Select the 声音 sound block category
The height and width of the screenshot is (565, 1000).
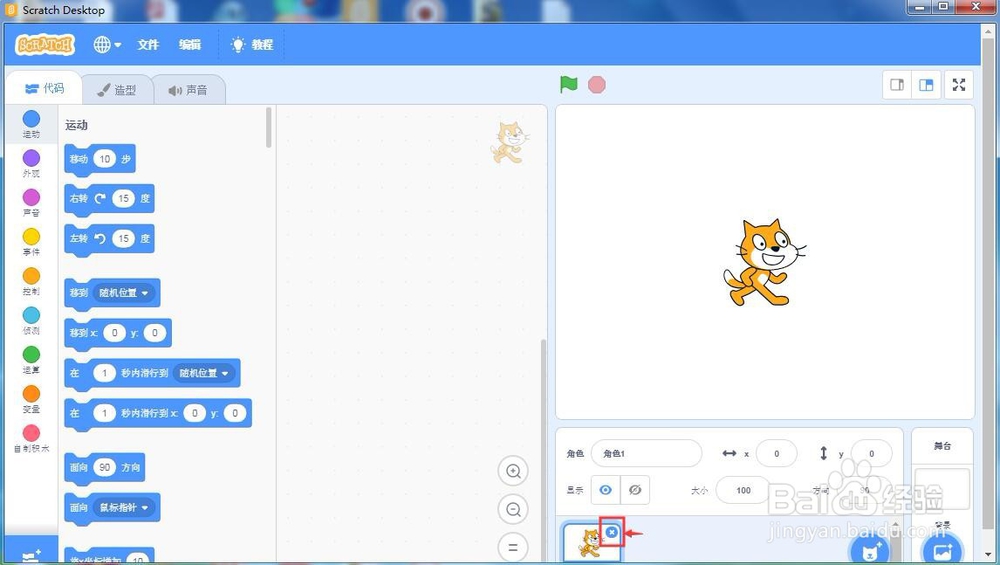point(31,203)
